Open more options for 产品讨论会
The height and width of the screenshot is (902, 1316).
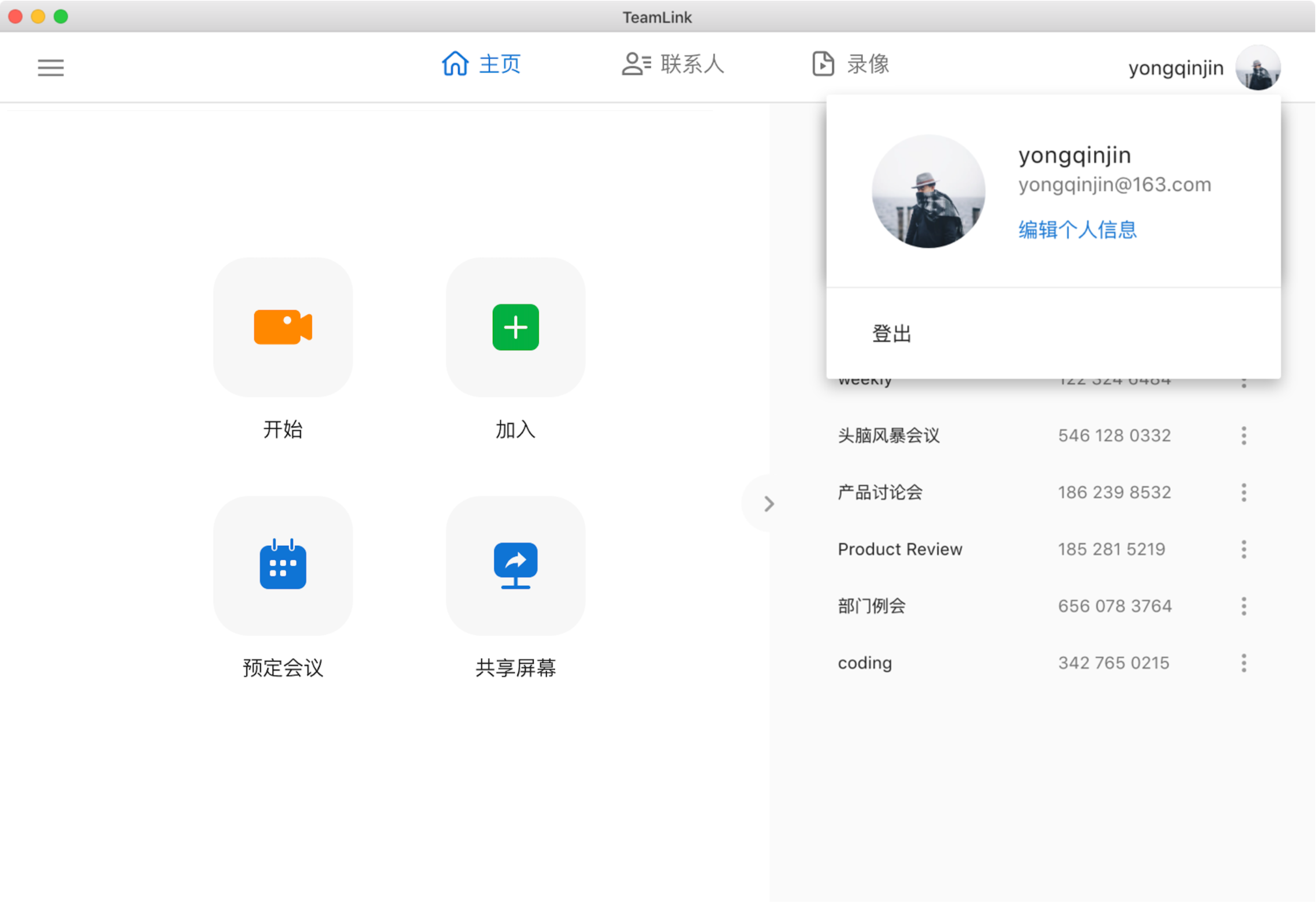(1244, 492)
